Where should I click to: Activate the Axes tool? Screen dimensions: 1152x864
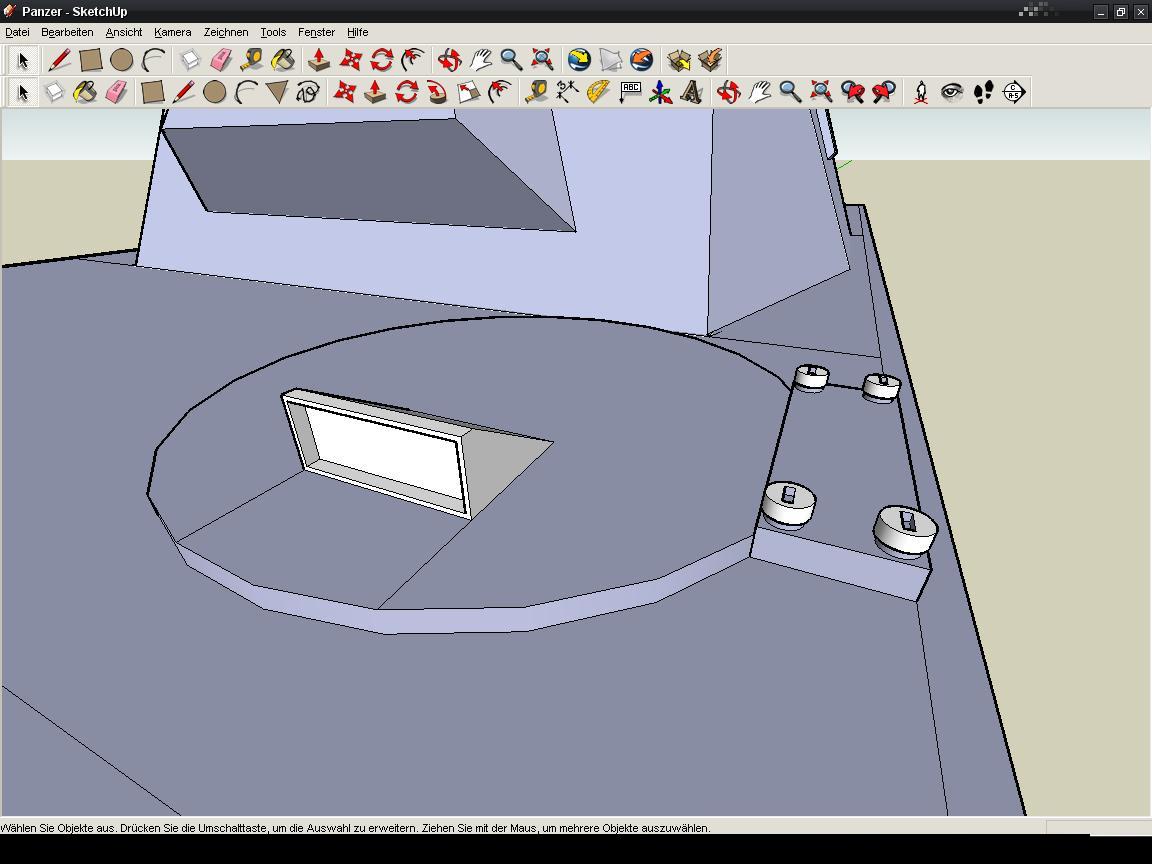(x=661, y=93)
